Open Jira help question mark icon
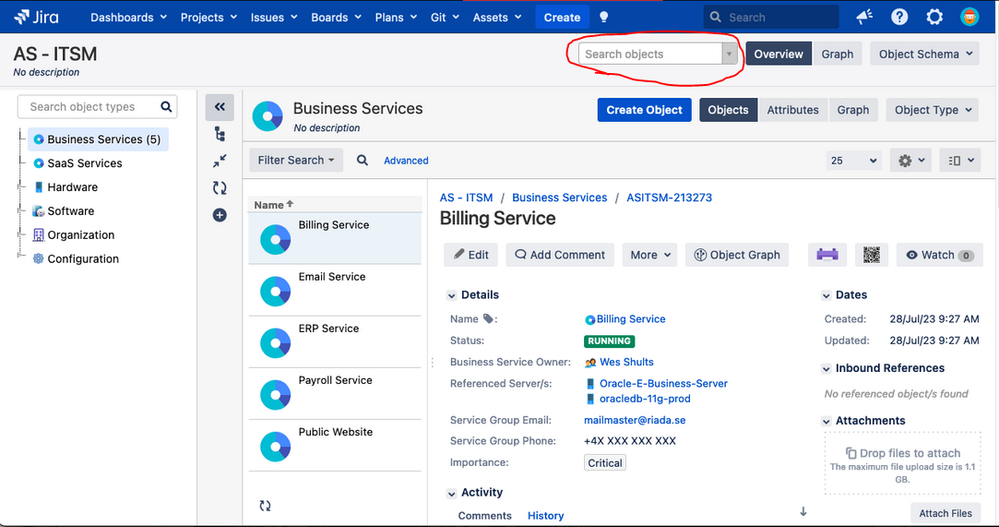 coord(899,17)
